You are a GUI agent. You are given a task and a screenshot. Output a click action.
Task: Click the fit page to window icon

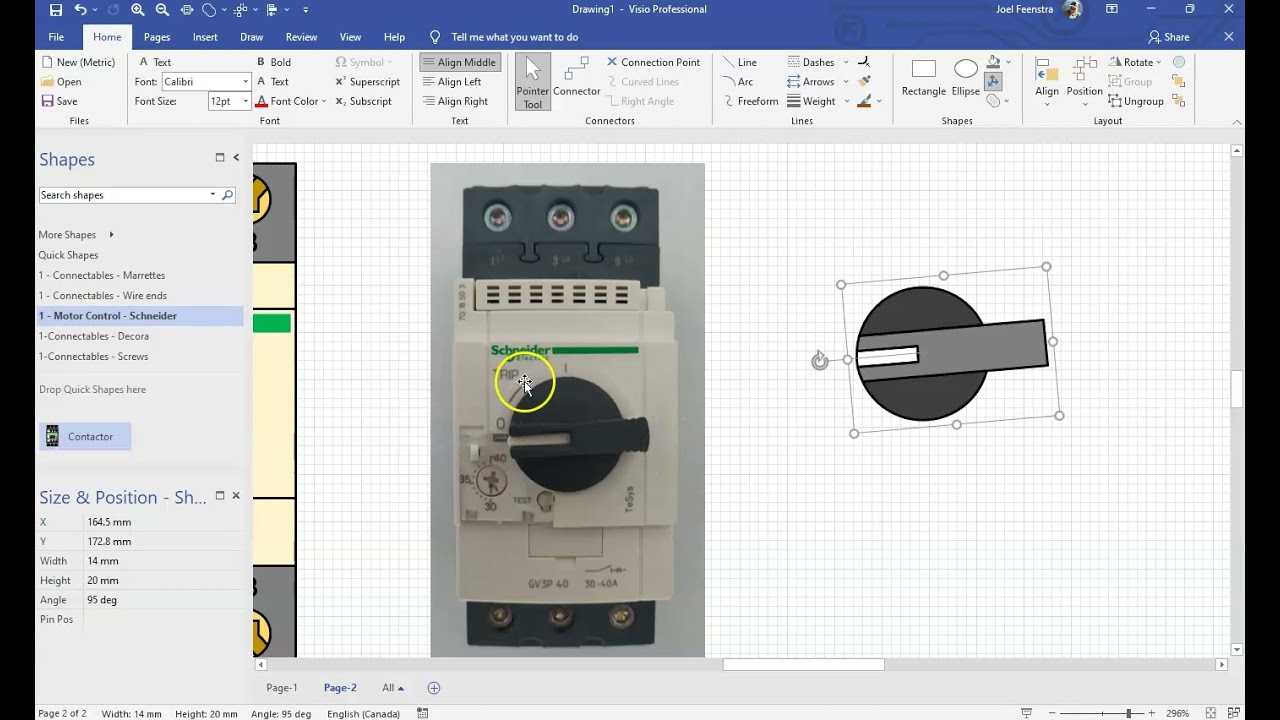[x=1211, y=713]
